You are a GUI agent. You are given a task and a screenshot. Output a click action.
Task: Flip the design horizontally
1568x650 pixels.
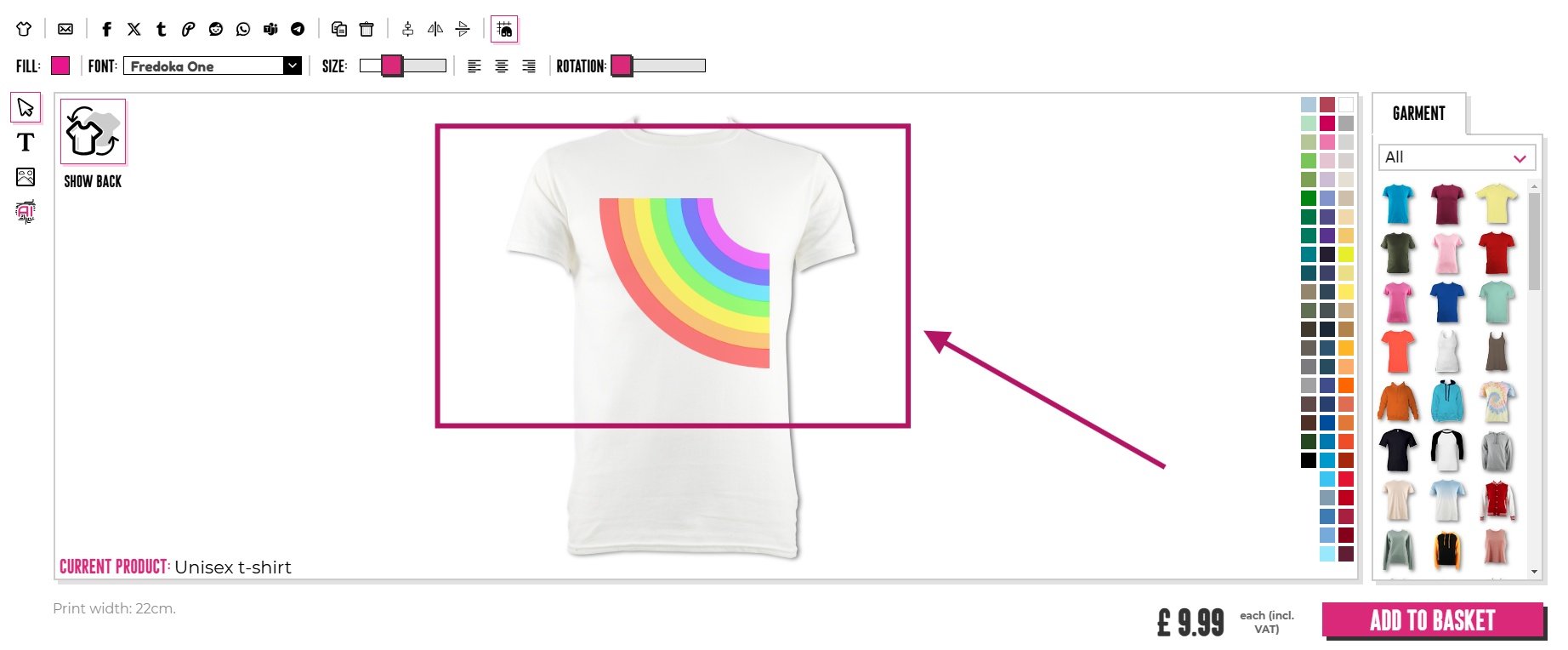coord(435,29)
